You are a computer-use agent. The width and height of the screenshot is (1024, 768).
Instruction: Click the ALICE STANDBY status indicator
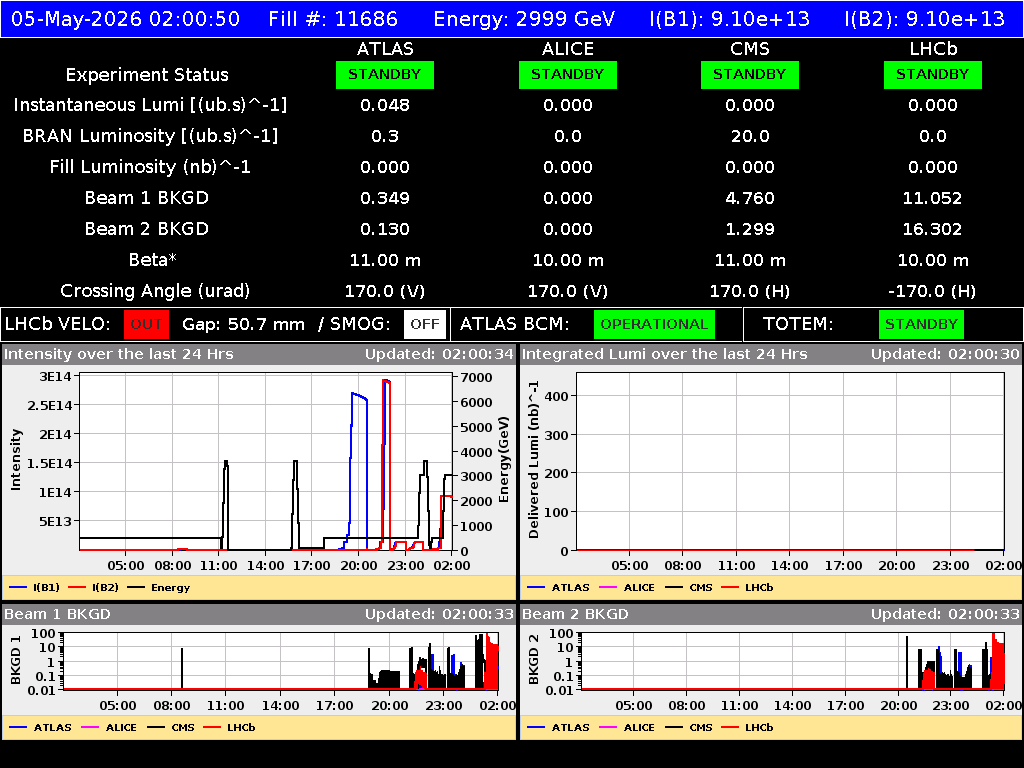[x=568, y=75]
